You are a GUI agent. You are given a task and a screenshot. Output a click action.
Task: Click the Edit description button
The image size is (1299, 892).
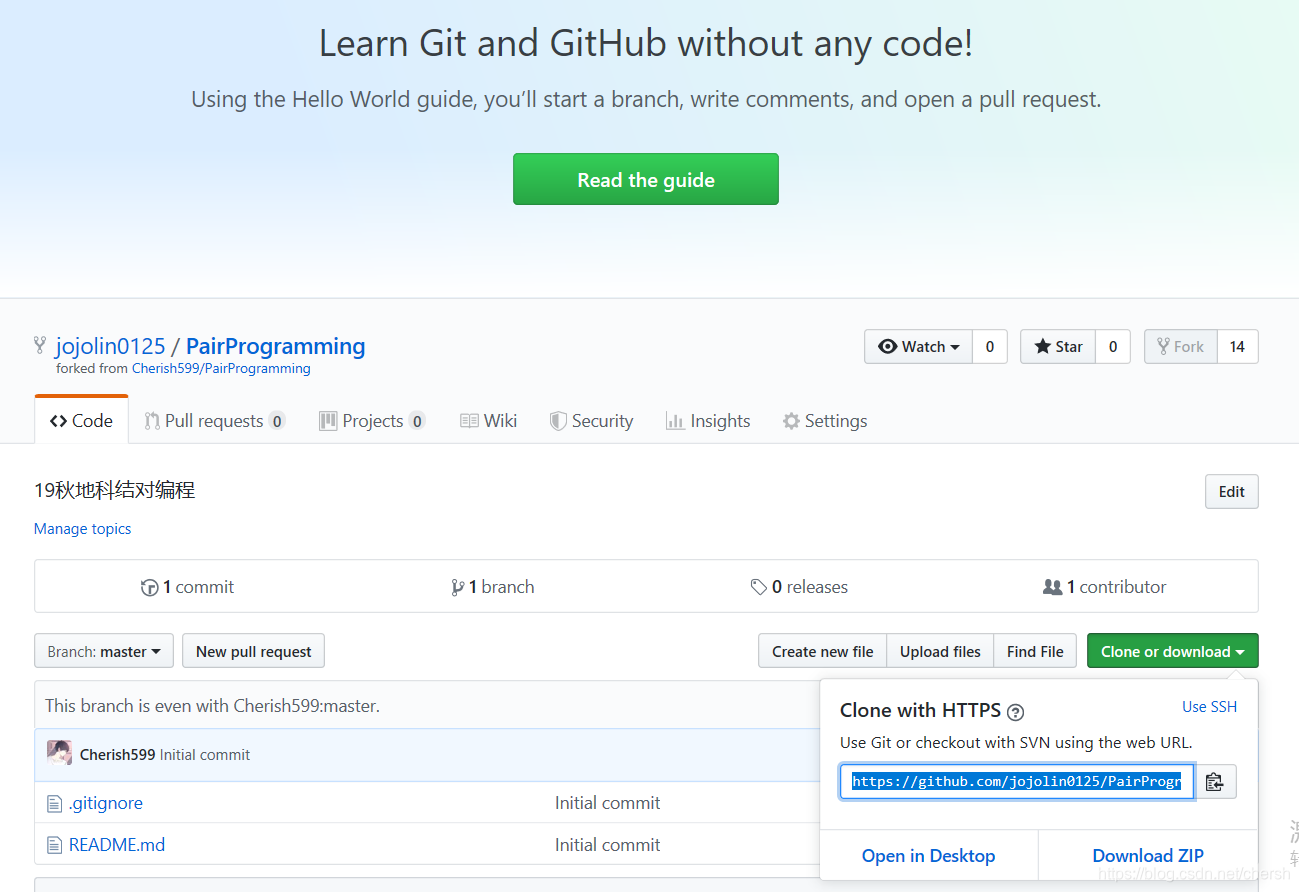click(1232, 491)
